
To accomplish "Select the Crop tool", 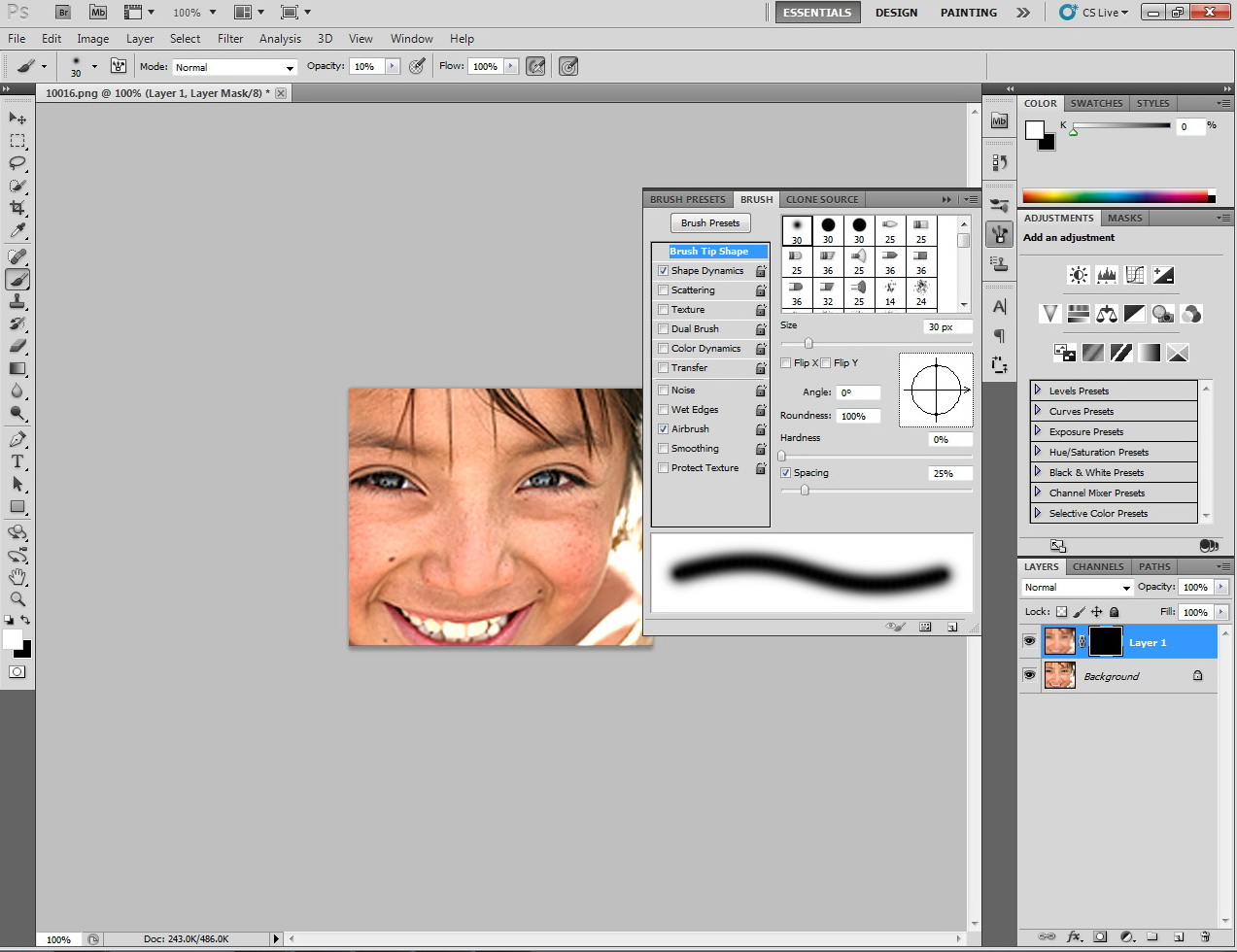I will 17,208.
